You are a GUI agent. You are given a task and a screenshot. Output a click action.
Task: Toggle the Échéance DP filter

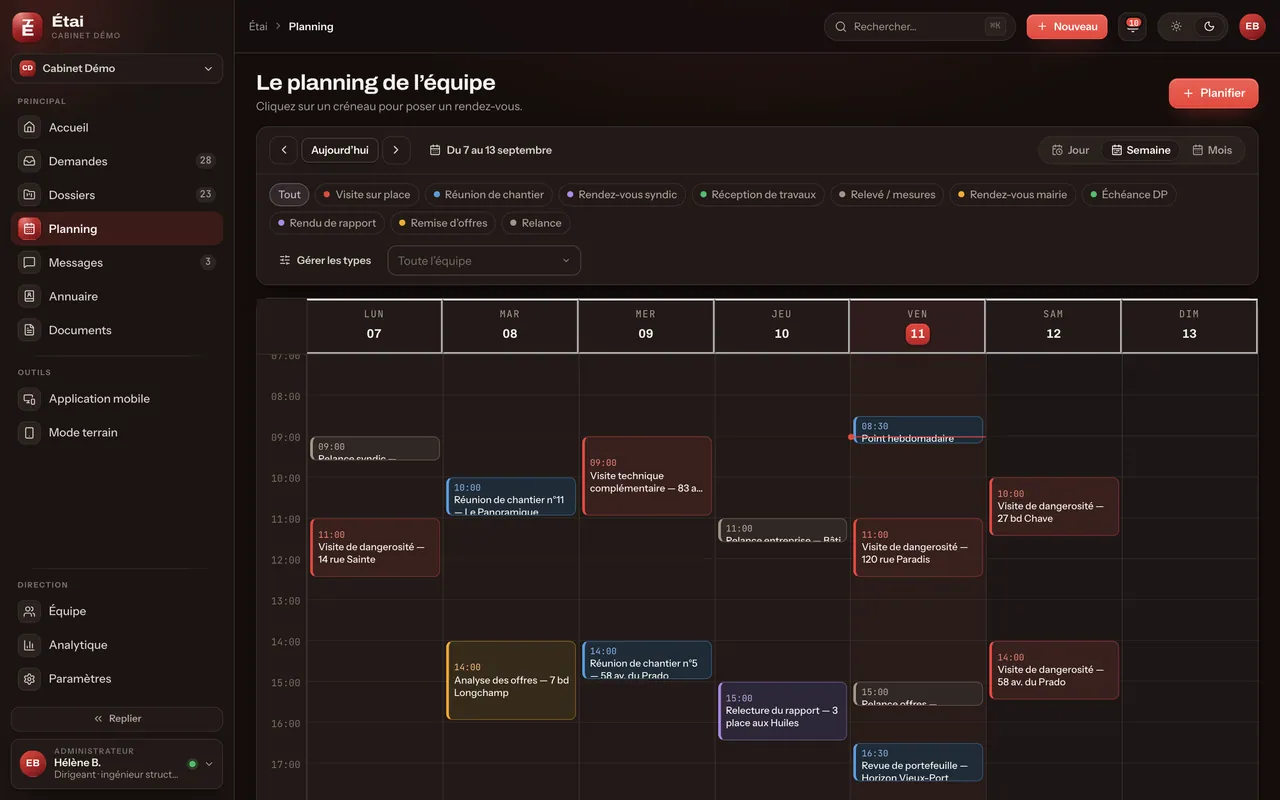1129,195
